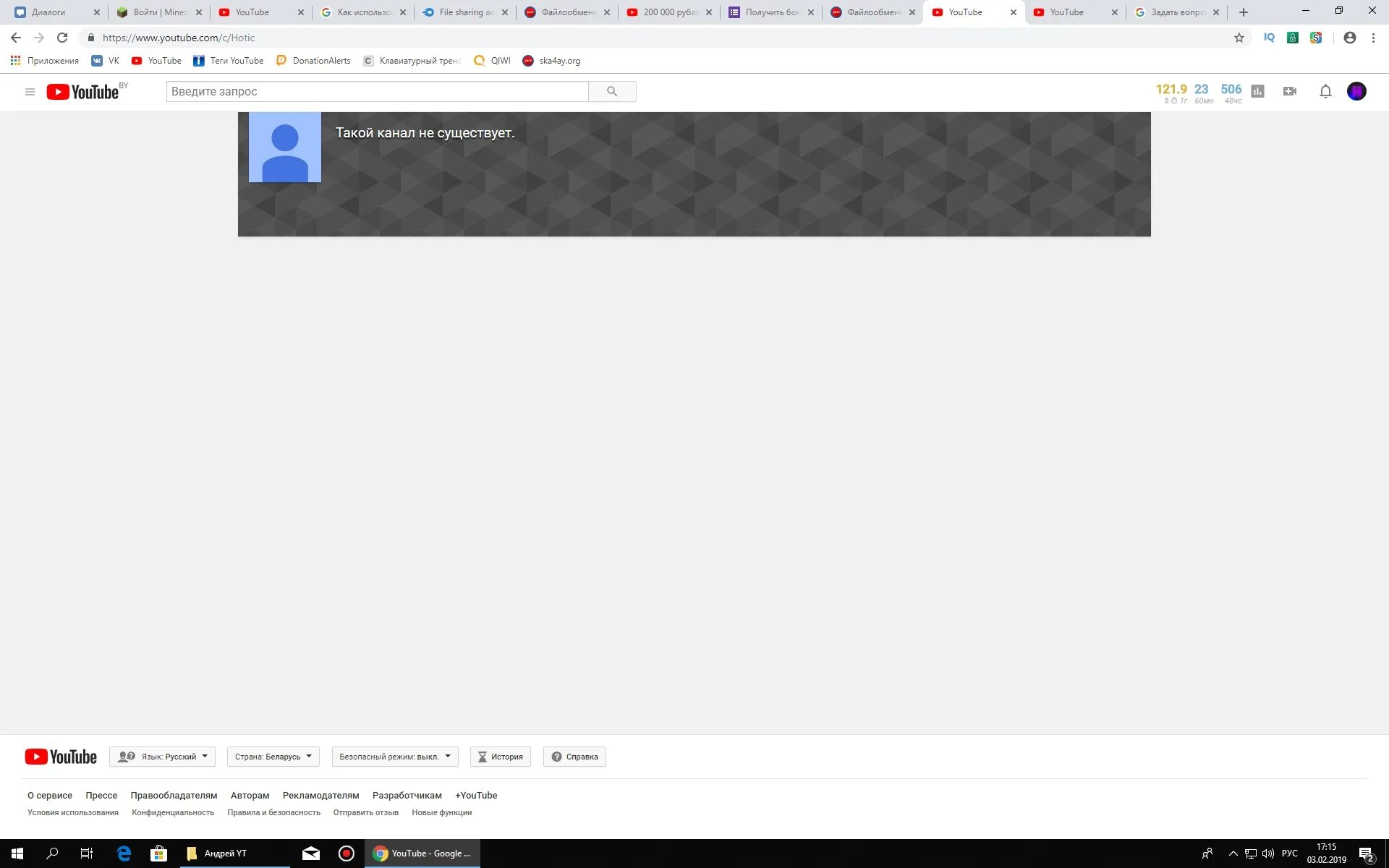Viewport: 1389px width, 868px height.
Task: Expand the Страна: Беларусь country dropdown
Action: (x=273, y=757)
